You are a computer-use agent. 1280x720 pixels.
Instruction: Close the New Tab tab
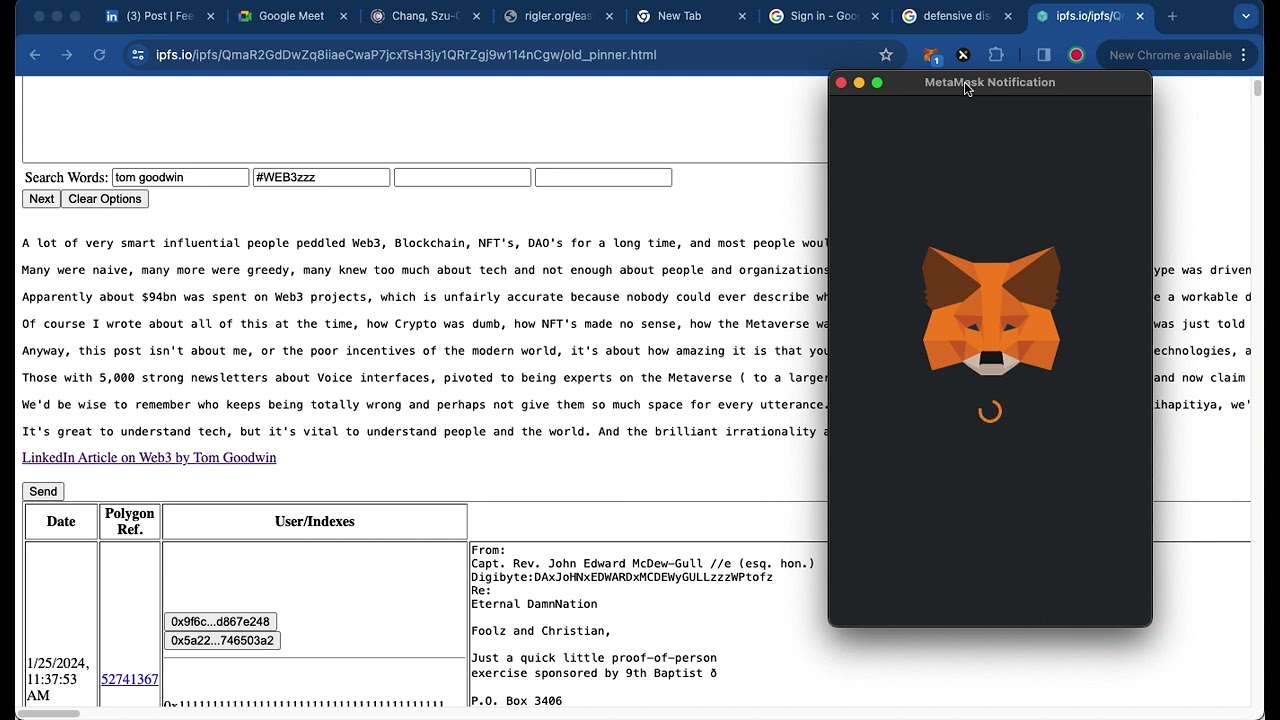coord(742,16)
